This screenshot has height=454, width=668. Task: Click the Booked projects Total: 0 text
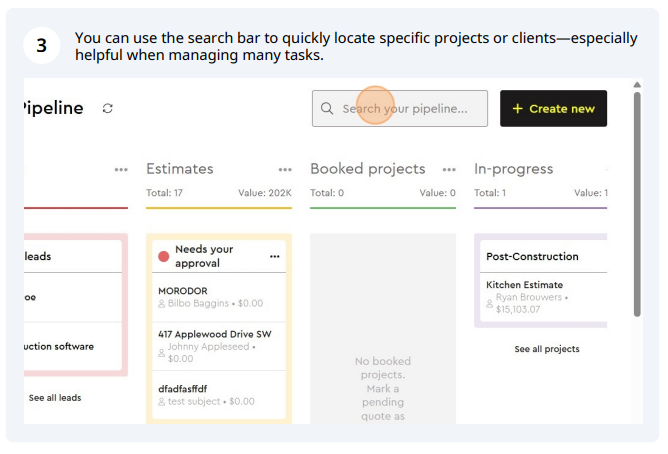[x=327, y=193]
